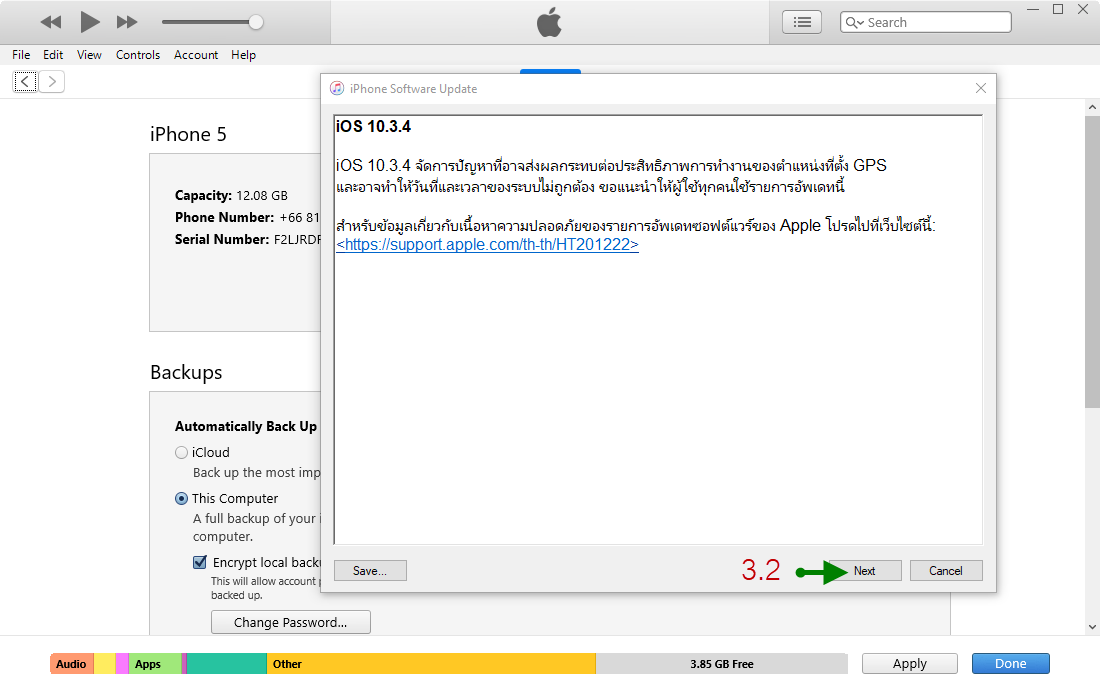This screenshot has width=1100, height=691.
Task: Open the Account menu
Action: coord(196,55)
